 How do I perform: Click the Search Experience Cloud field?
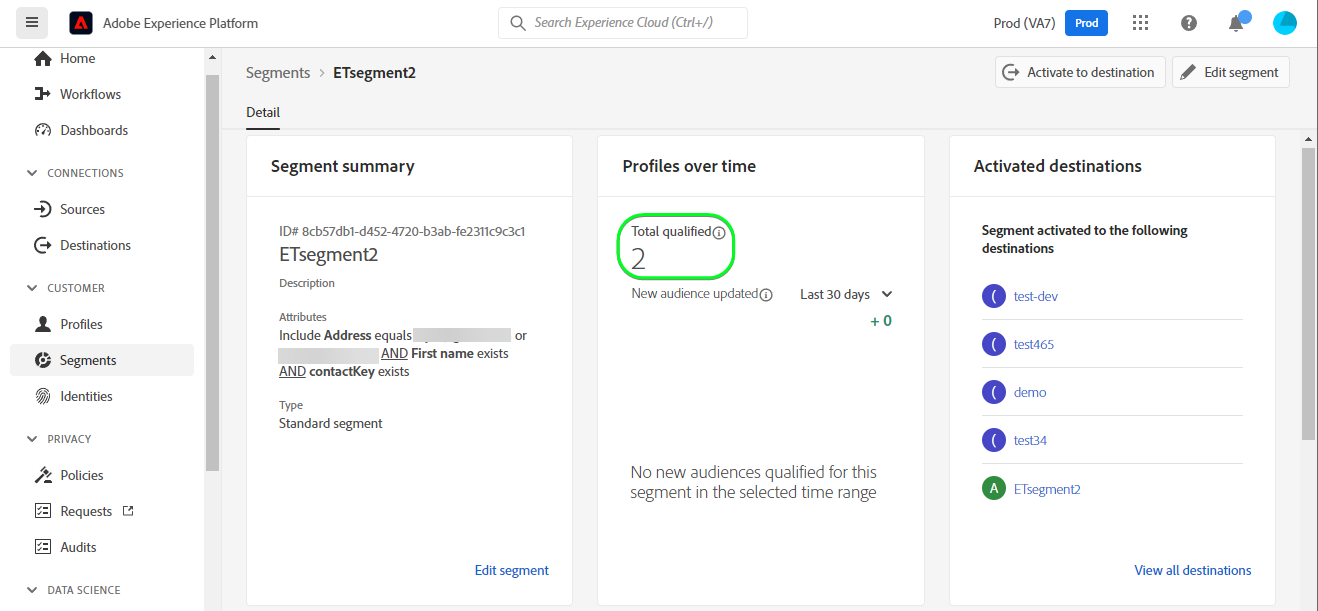click(x=622, y=22)
